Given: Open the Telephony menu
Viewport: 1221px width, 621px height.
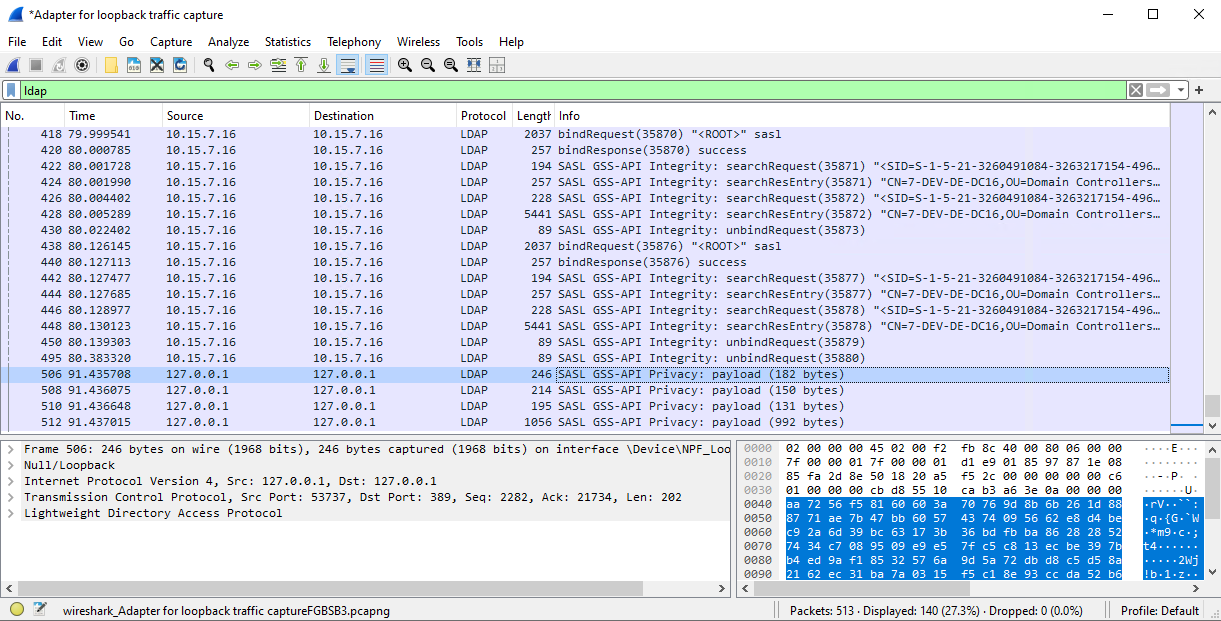Looking at the screenshot, I should point(354,42).
